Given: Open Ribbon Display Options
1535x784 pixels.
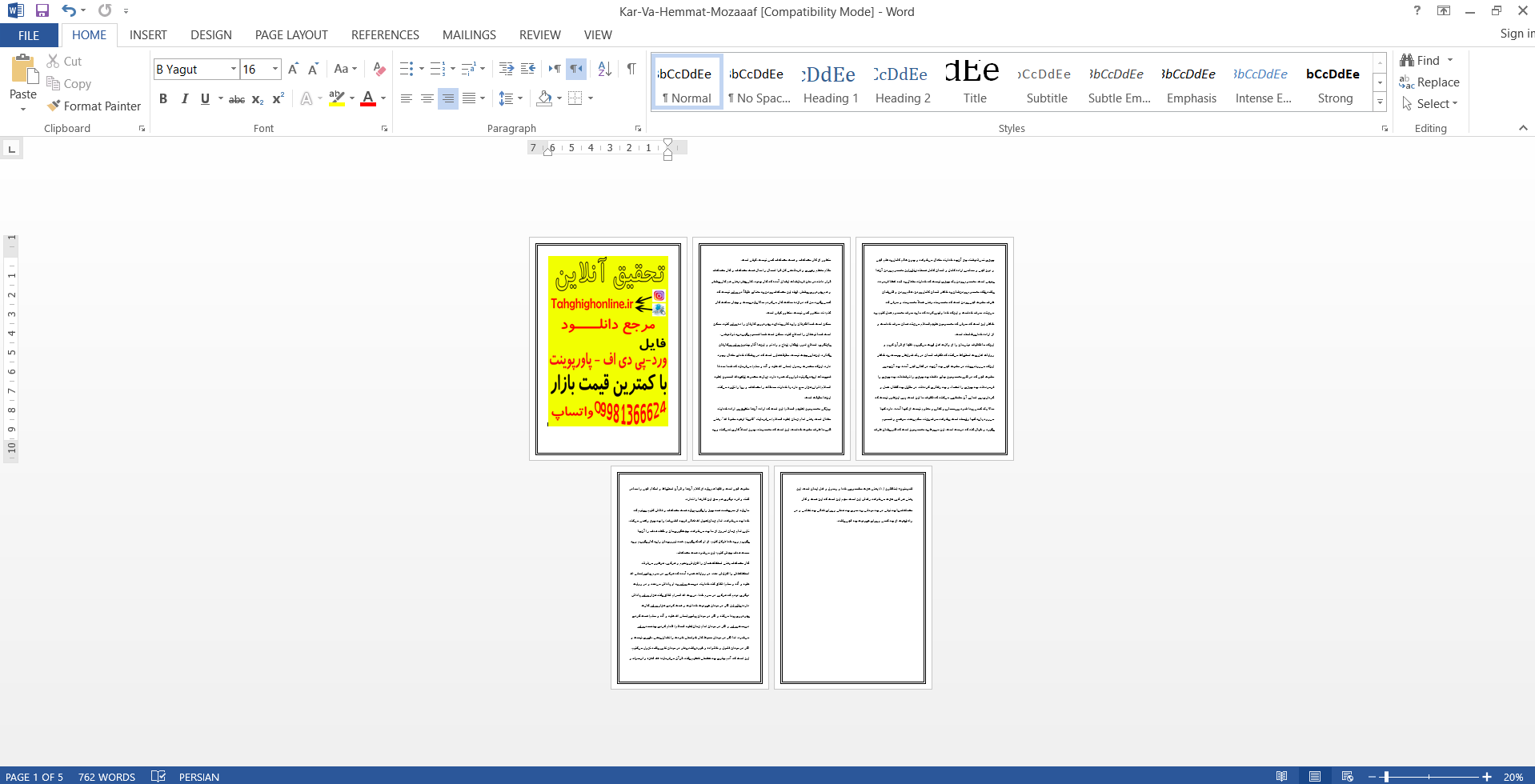Looking at the screenshot, I should pyautogui.click(x=1444, y=10).
